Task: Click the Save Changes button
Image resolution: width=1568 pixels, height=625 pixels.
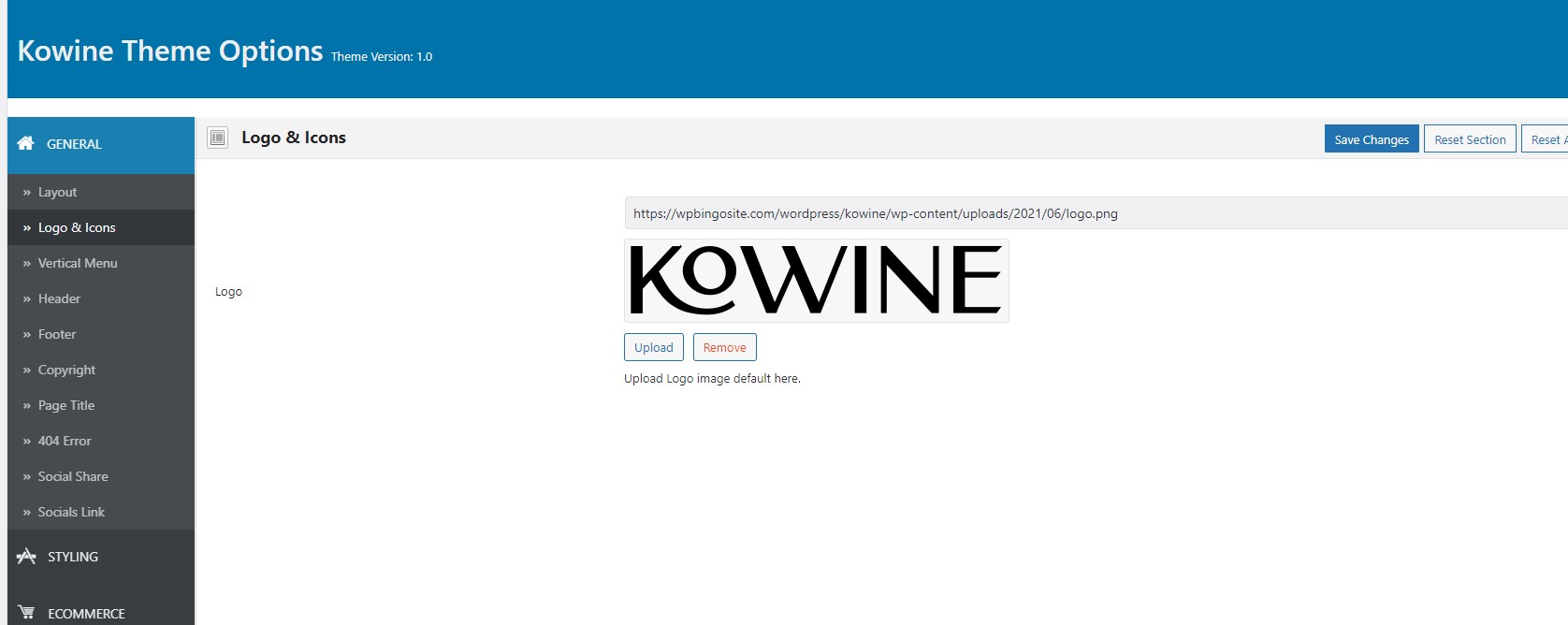Action: [x=1372, y=139]
